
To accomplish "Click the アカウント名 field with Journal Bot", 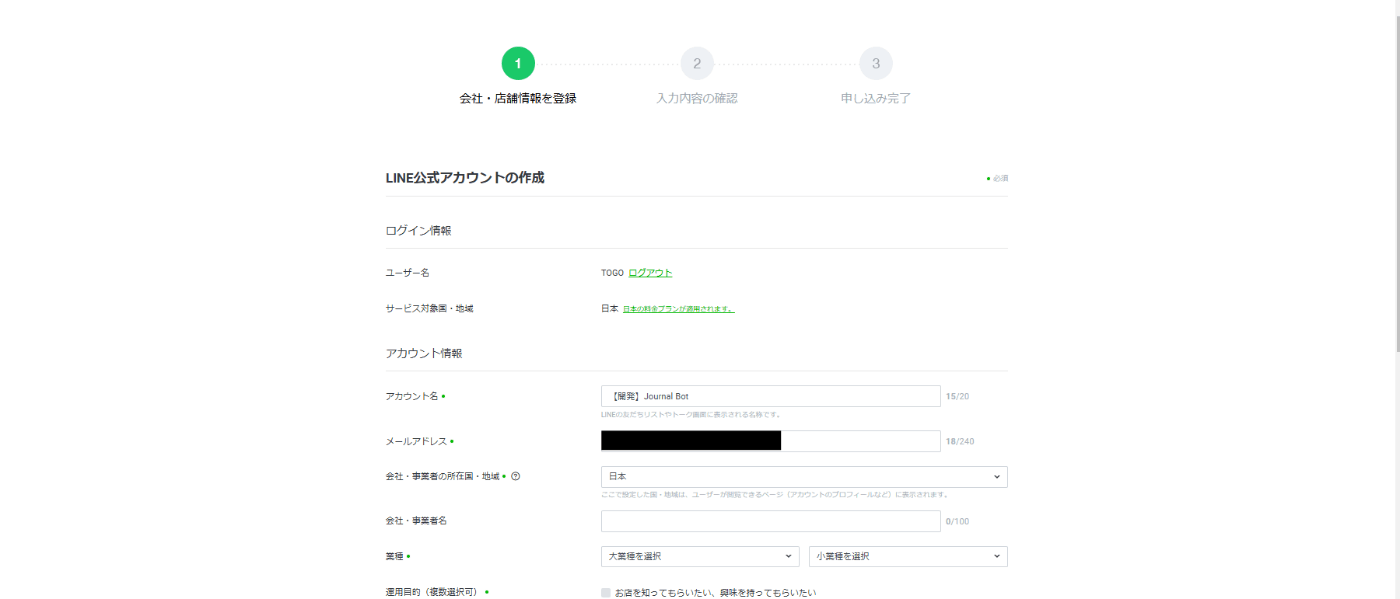I will [x=770, y=396].
